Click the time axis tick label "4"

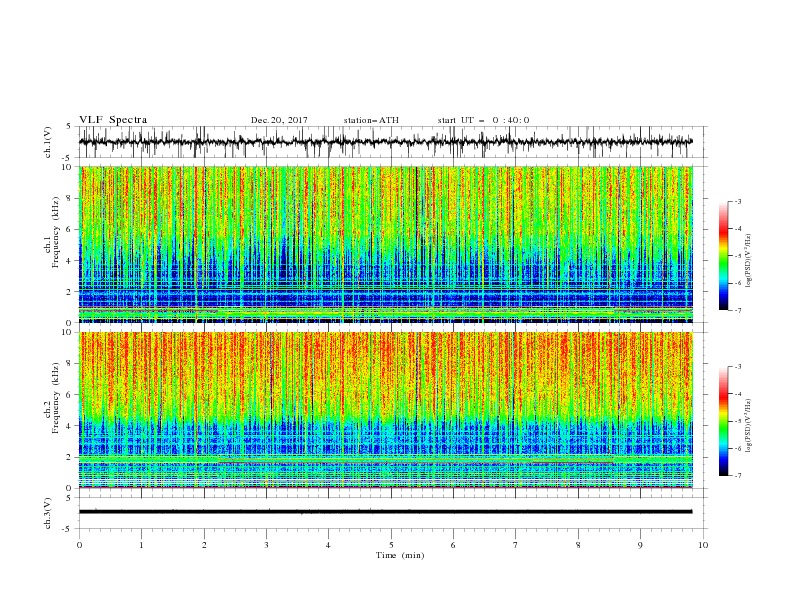coord(328,545)
